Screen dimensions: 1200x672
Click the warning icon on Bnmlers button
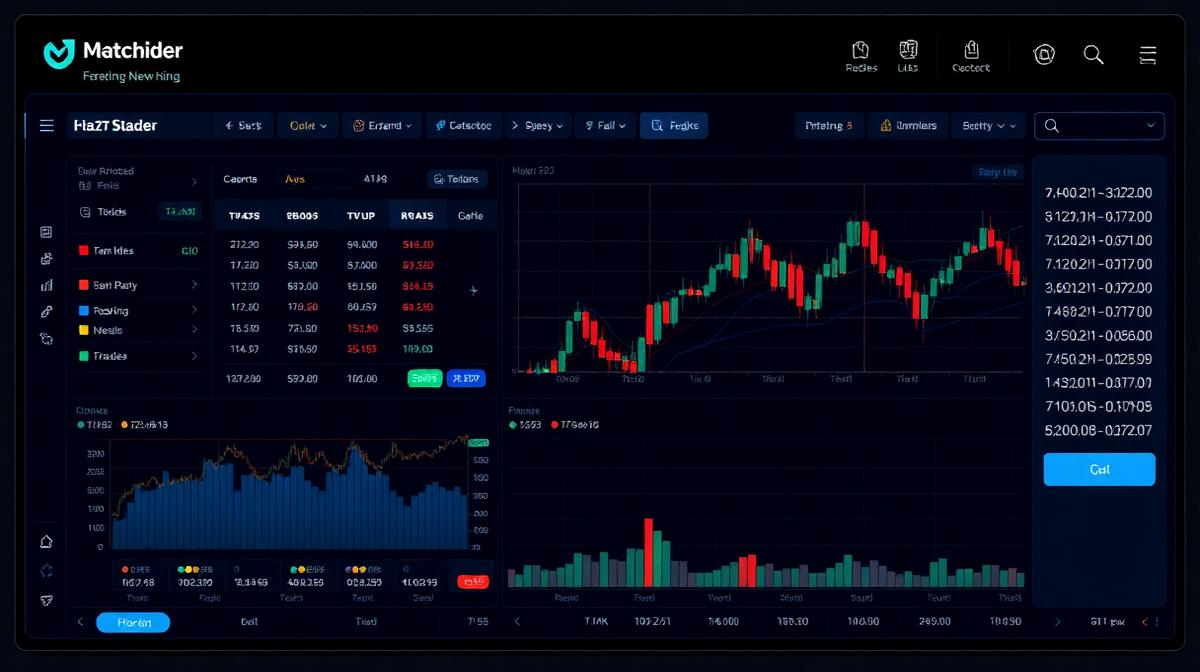[x=885, y=126]
